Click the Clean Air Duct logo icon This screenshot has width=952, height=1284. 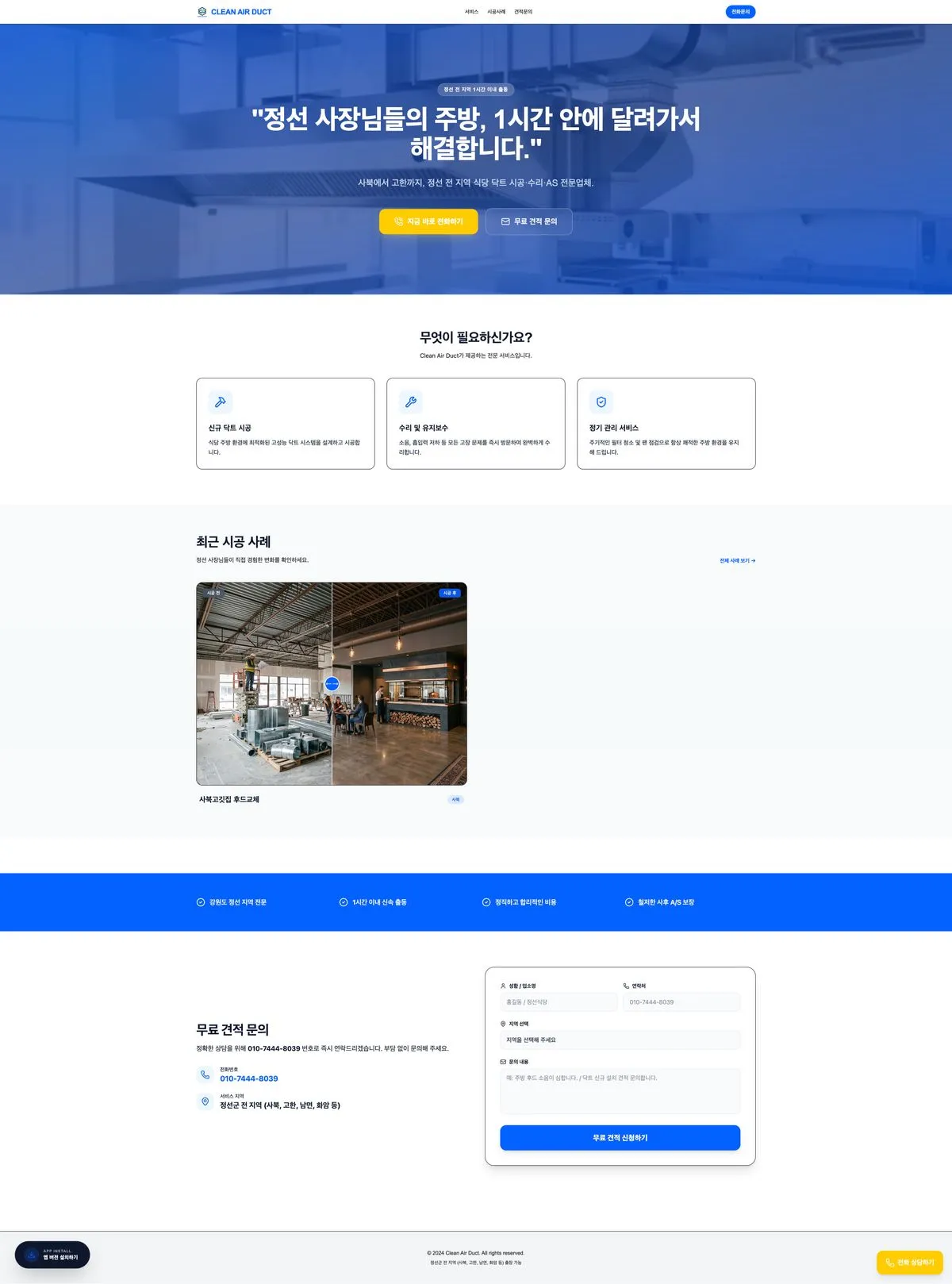202,12
